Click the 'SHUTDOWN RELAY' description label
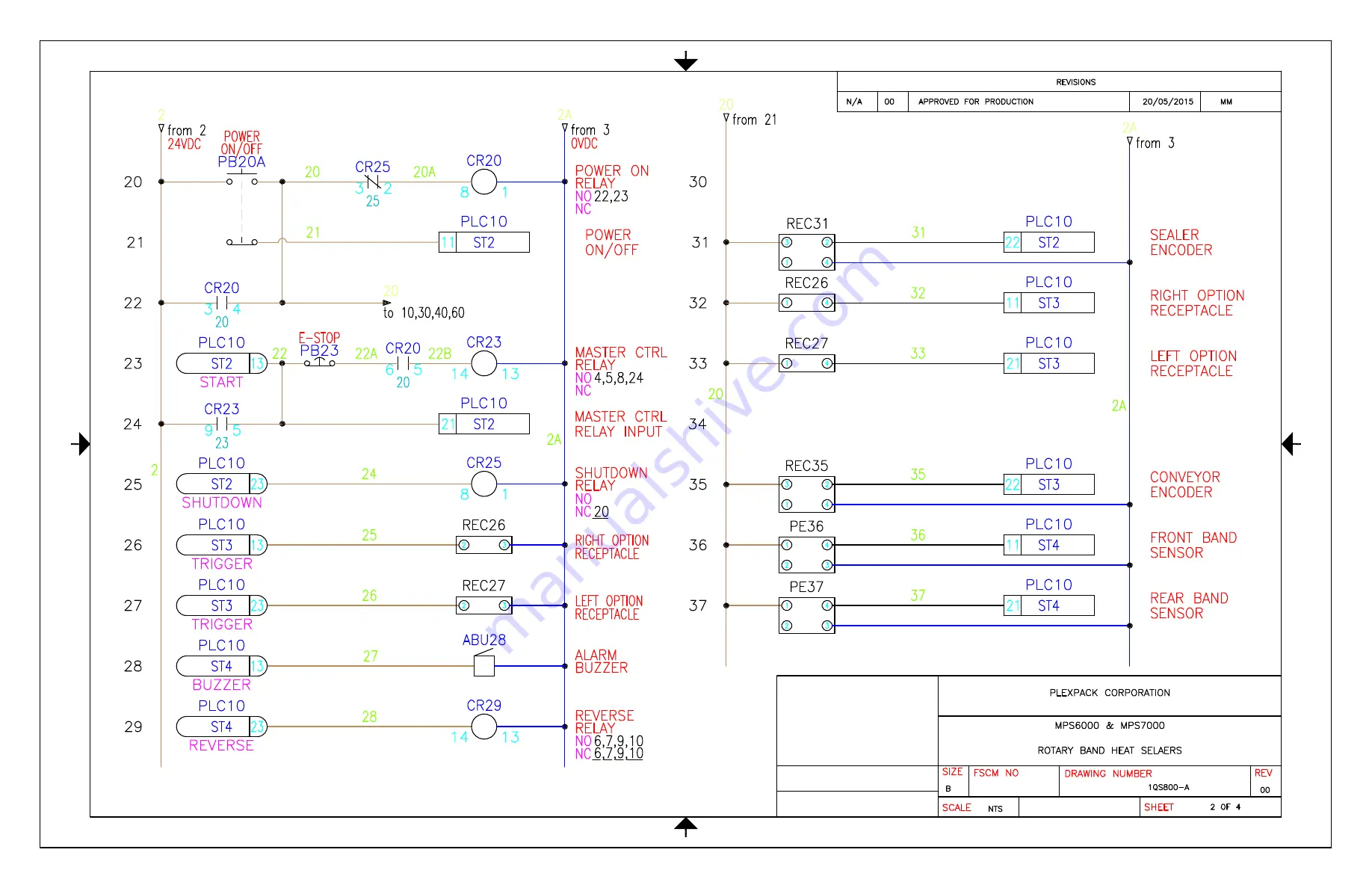Viewport: 1372px width, 888px height. [611, 479]
